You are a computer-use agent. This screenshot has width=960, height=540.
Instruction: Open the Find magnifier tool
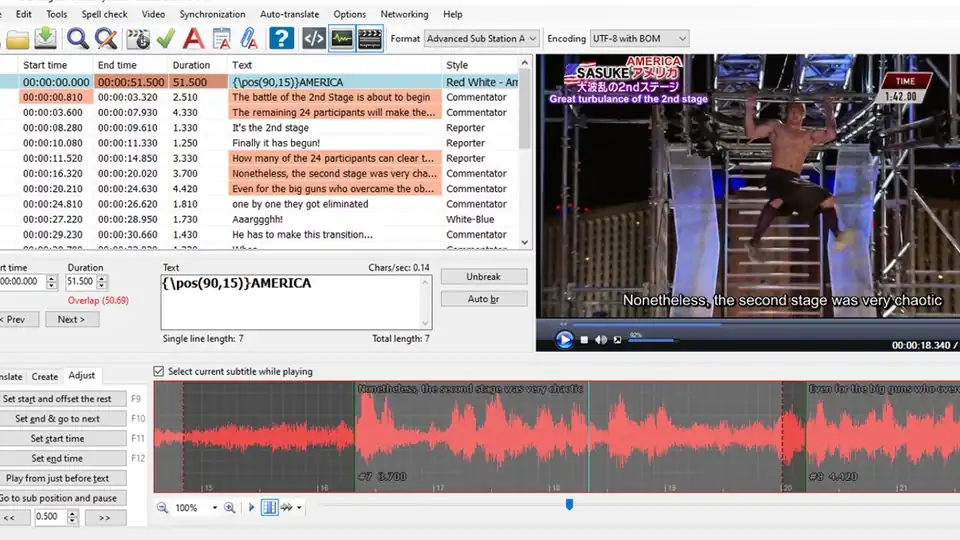[78, 39]
